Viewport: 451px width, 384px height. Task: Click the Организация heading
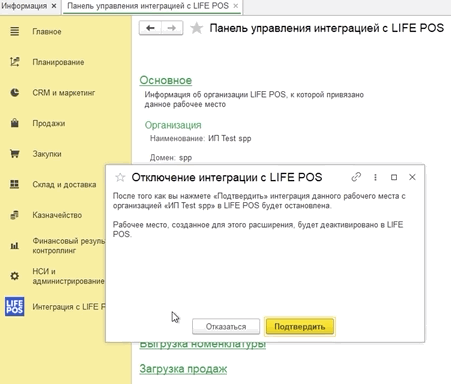coord(173,125)
